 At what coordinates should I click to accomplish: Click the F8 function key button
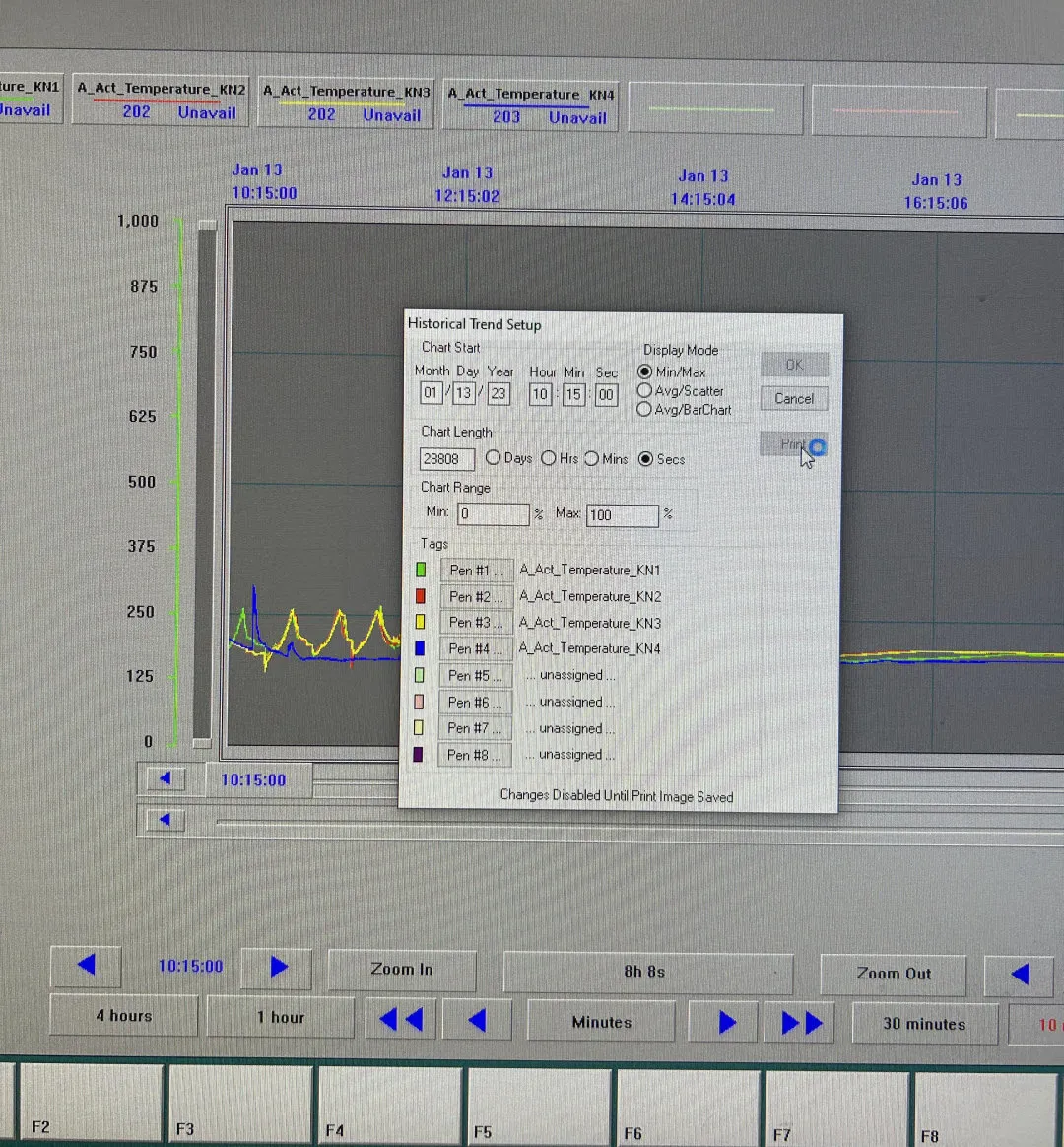[x=986, y=1112]
